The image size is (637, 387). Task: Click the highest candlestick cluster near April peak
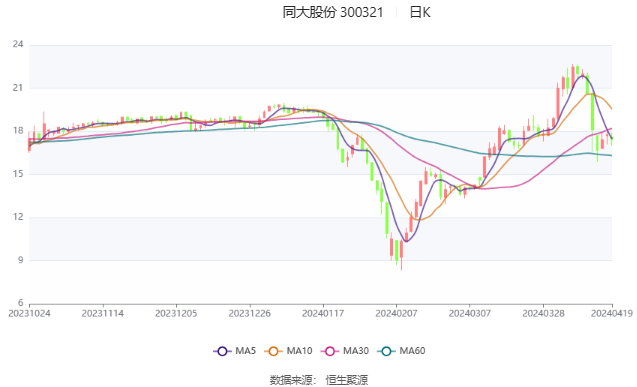coord(573,75)
